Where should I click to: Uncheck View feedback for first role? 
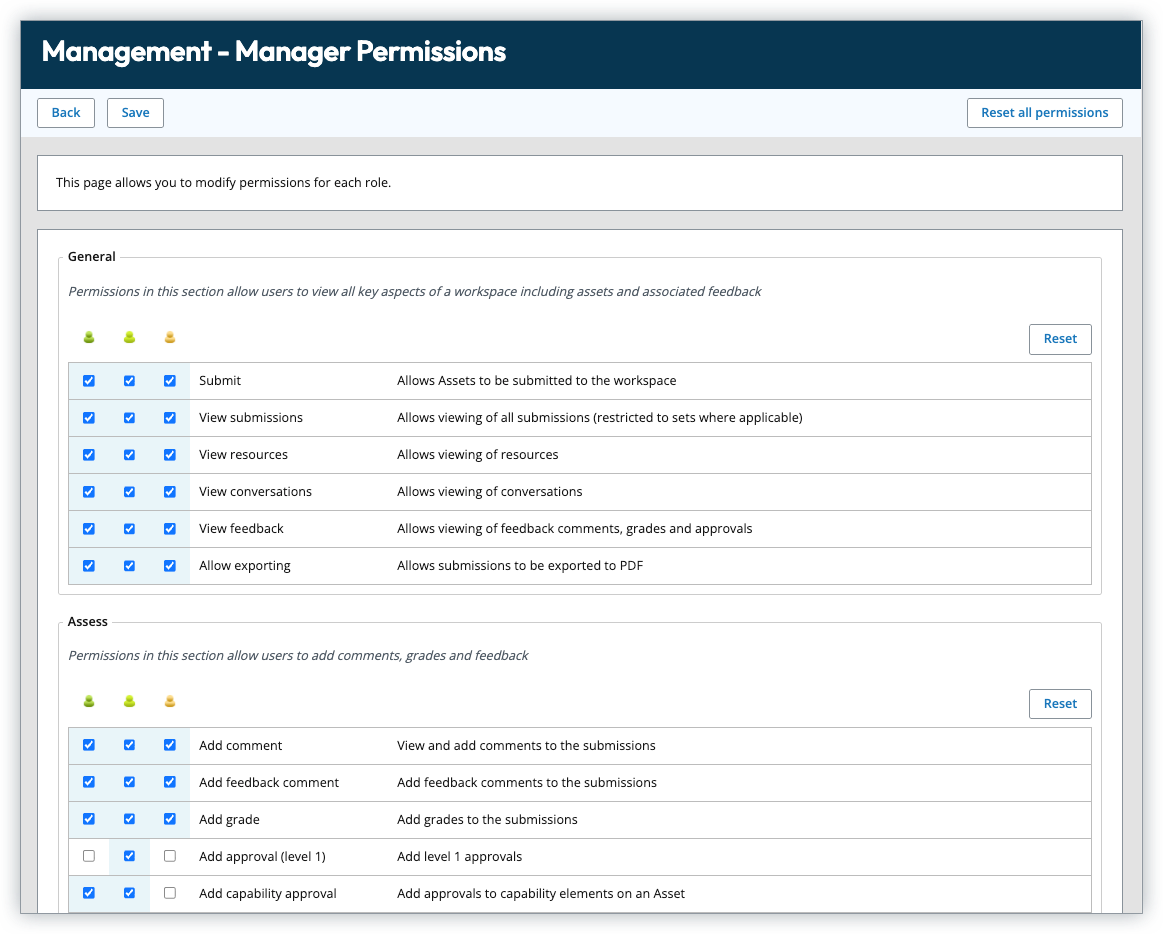click(89, 529)
